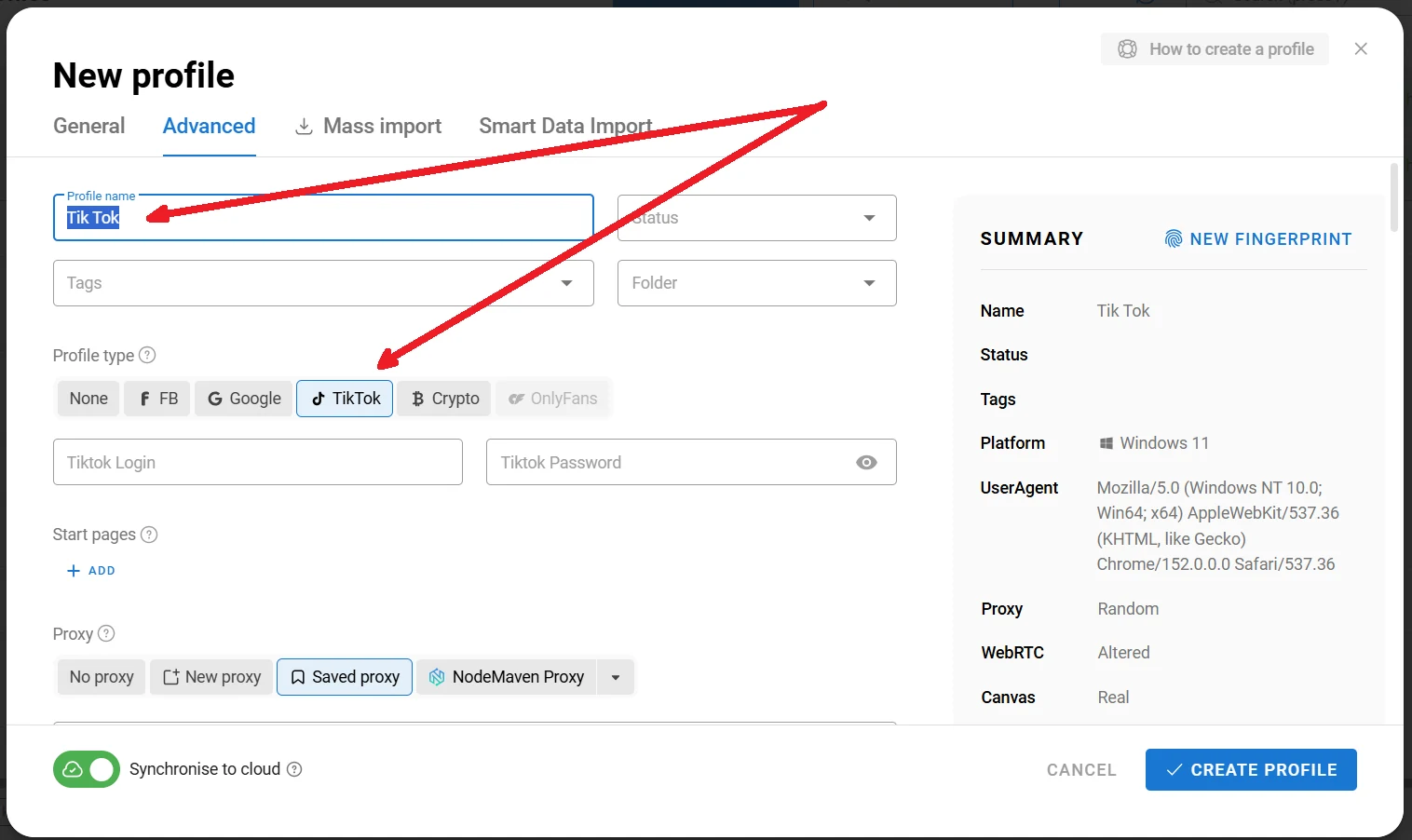Image resolution: width=1412 pixels, height=840 pixels.
Task: Click the Start pages help icon
Action: tap(149, 535)
